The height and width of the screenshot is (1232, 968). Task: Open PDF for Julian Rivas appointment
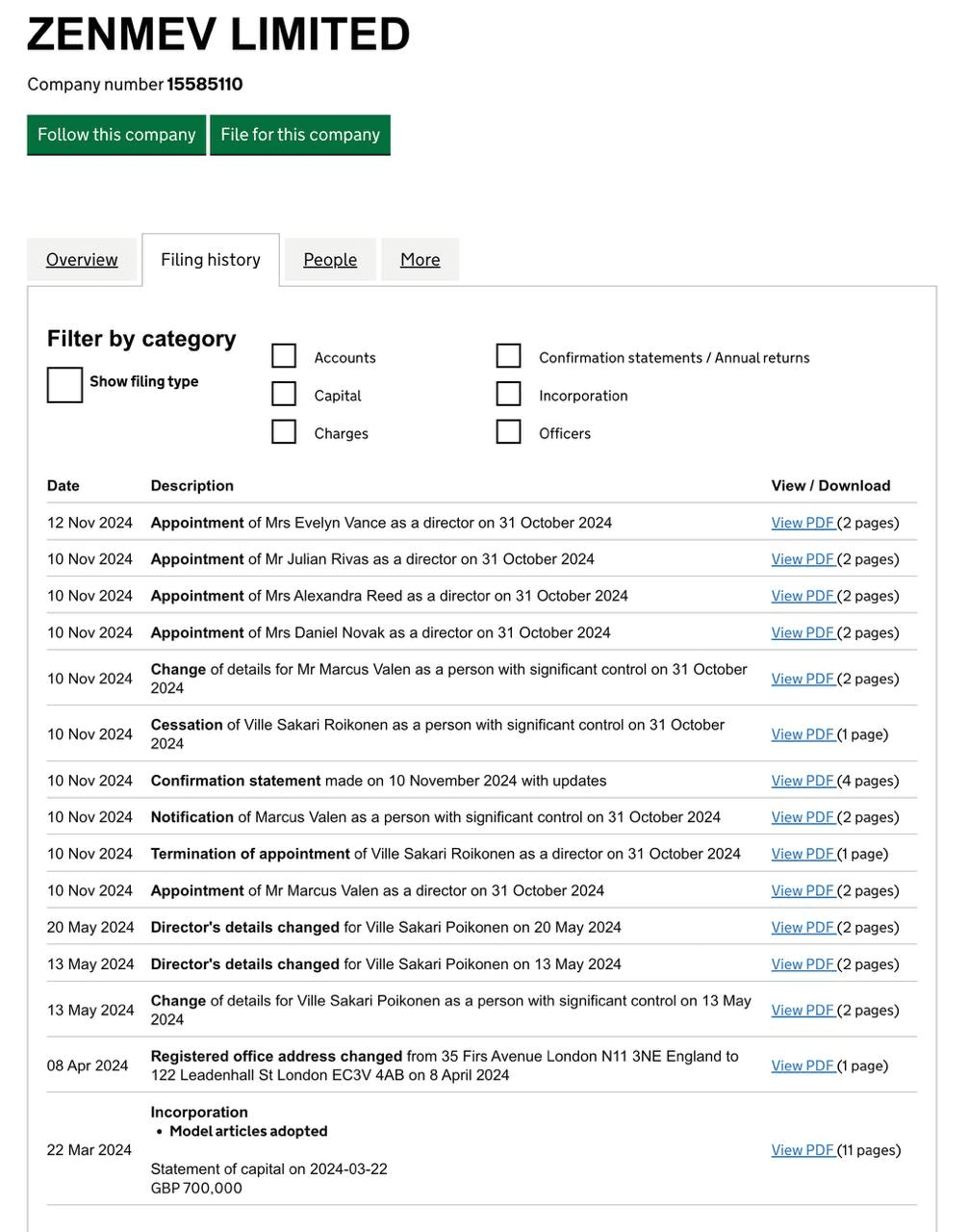[x=802, y=559]
